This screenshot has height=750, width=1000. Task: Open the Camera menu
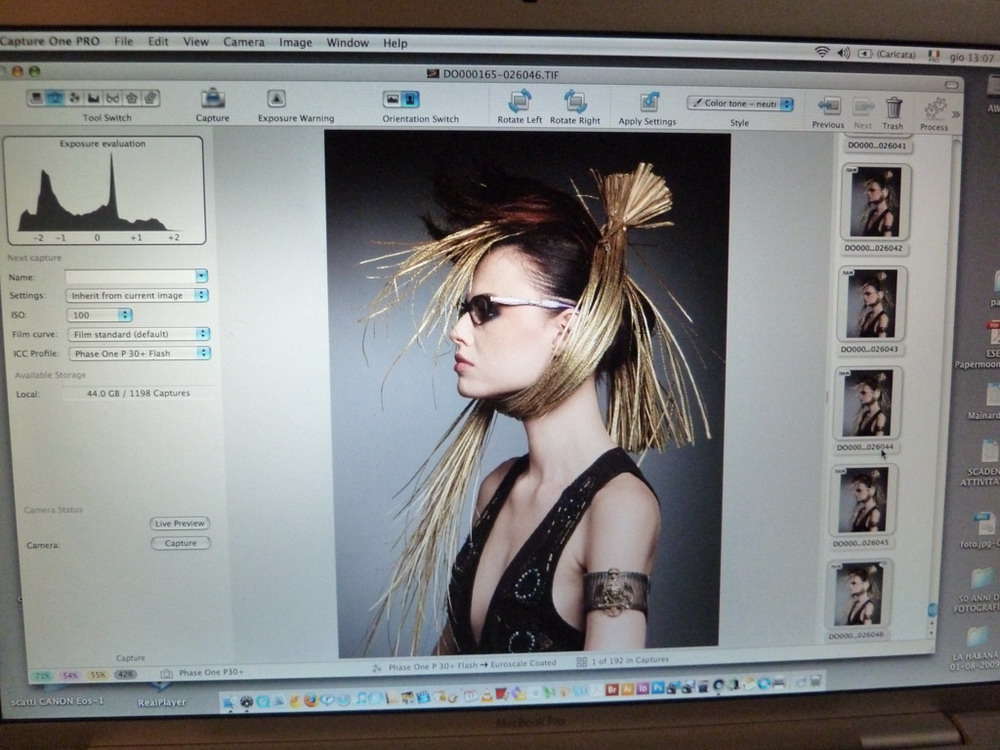pos(244,42)
